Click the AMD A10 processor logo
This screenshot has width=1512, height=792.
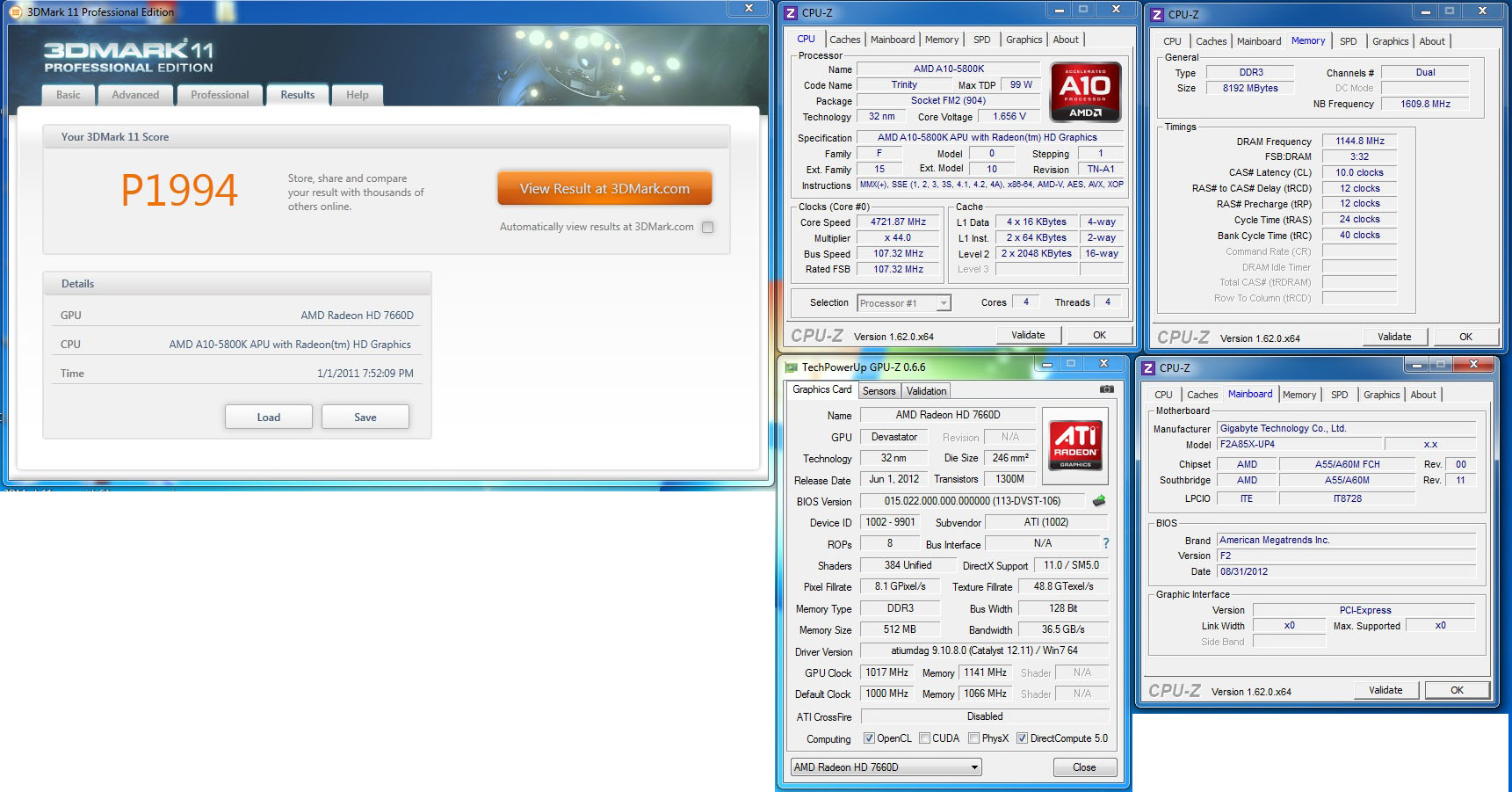click(1086, 91)
